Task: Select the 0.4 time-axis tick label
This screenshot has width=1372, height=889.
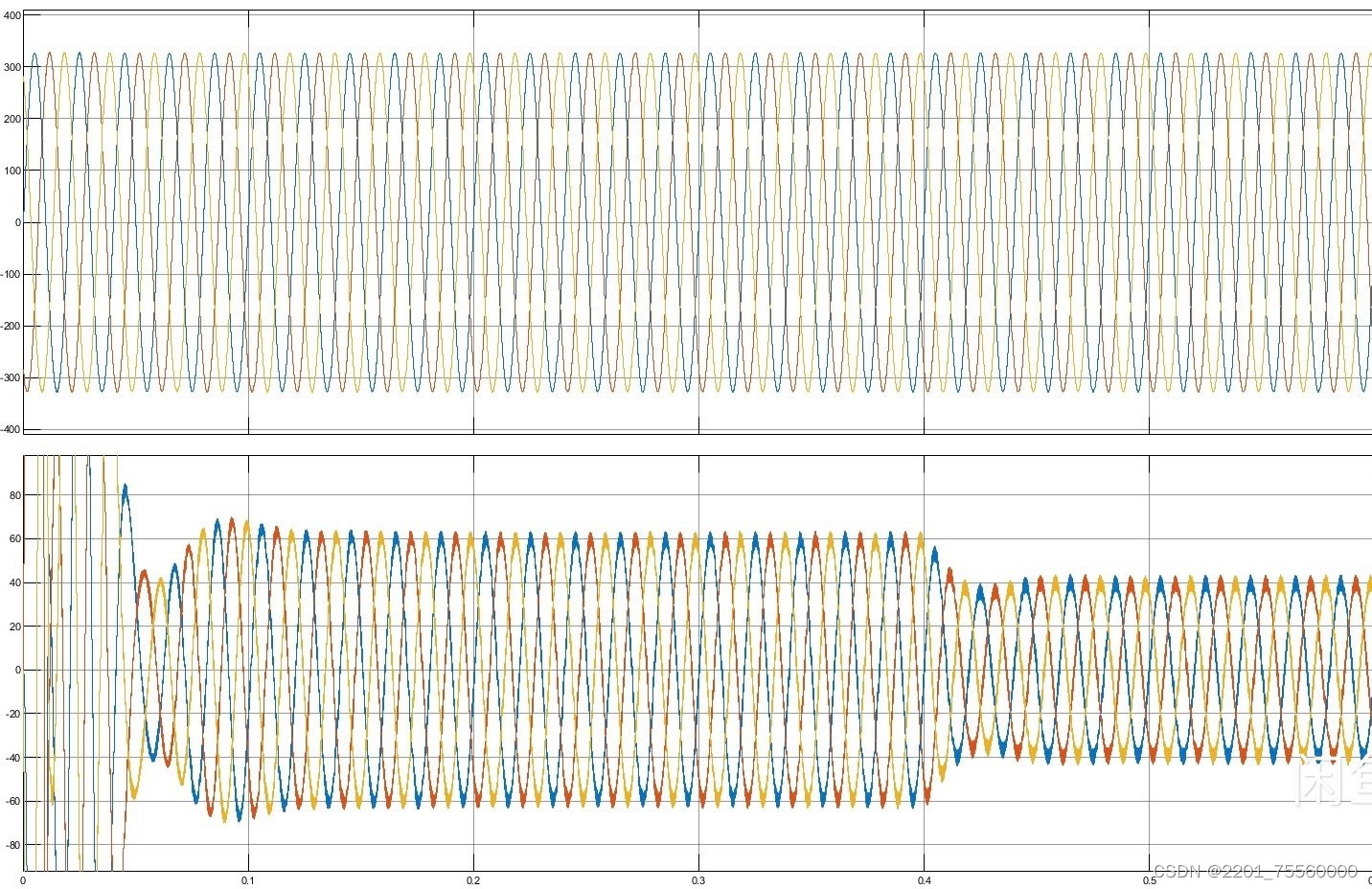Action: [924, 880]
